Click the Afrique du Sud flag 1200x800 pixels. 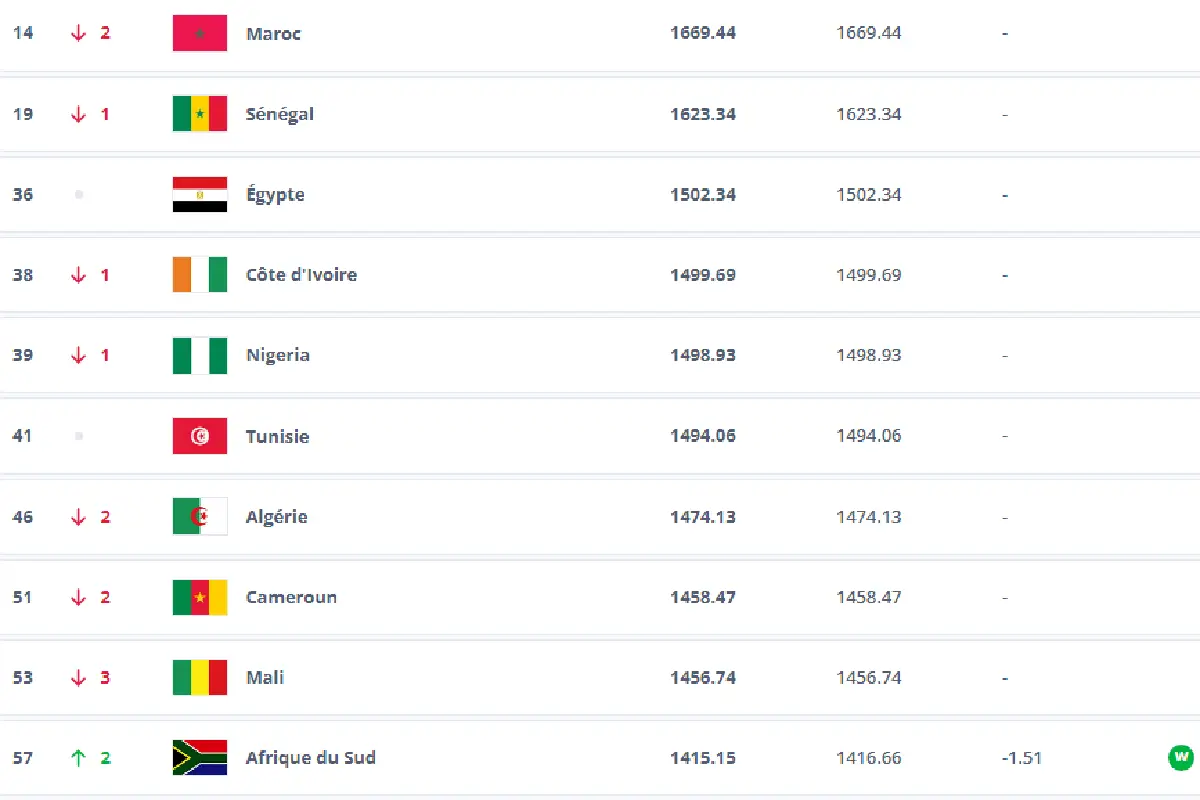(200, 758)
